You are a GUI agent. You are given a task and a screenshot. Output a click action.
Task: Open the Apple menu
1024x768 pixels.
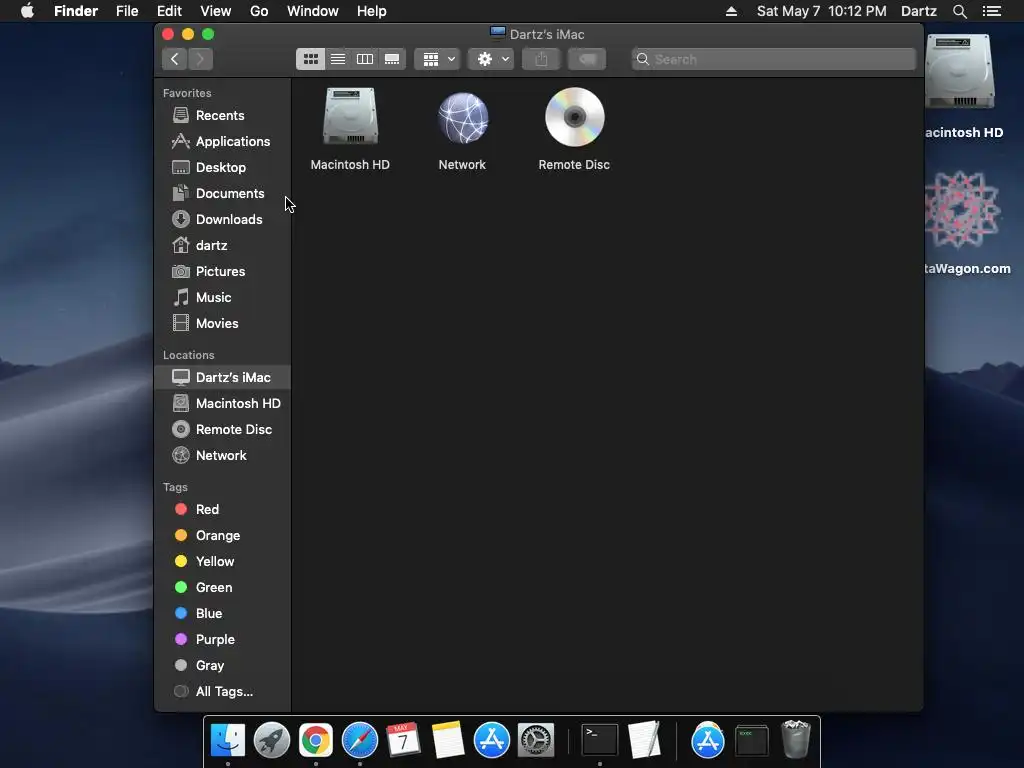click(x=27, y=11)
